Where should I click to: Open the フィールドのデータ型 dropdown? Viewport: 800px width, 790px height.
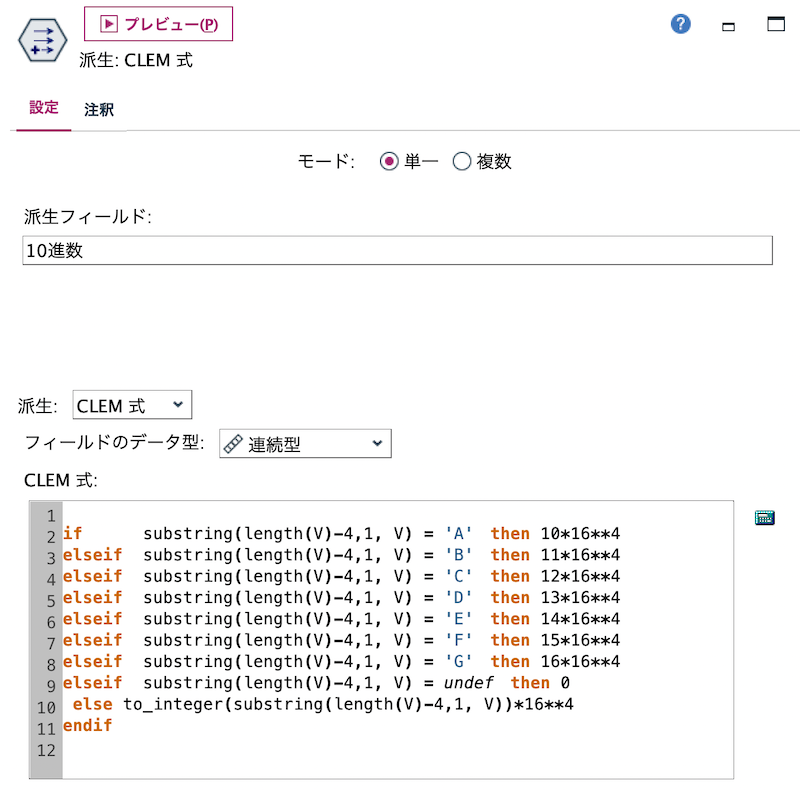[x=305, y=443]
